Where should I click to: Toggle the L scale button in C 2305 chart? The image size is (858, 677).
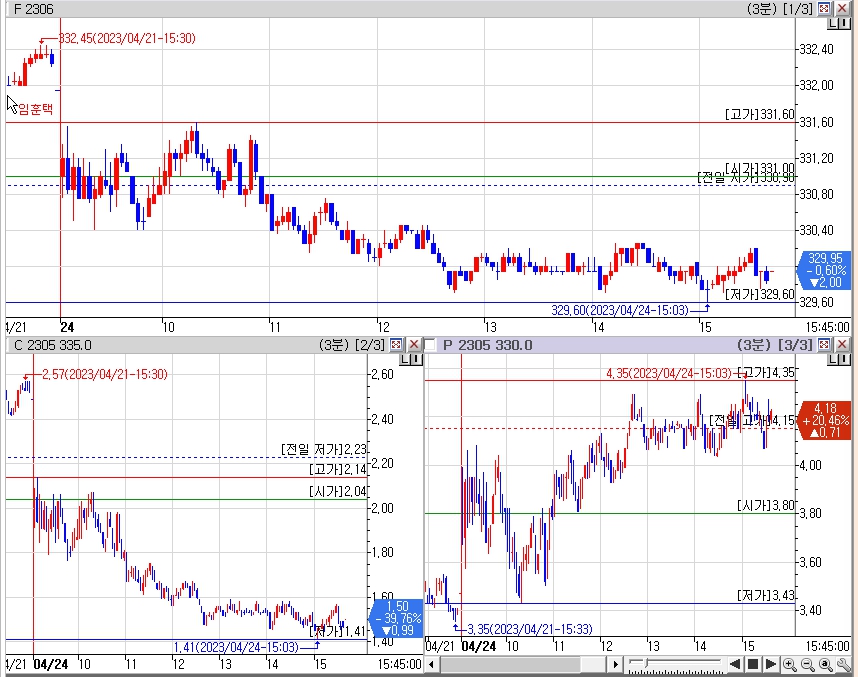point(405,359)
